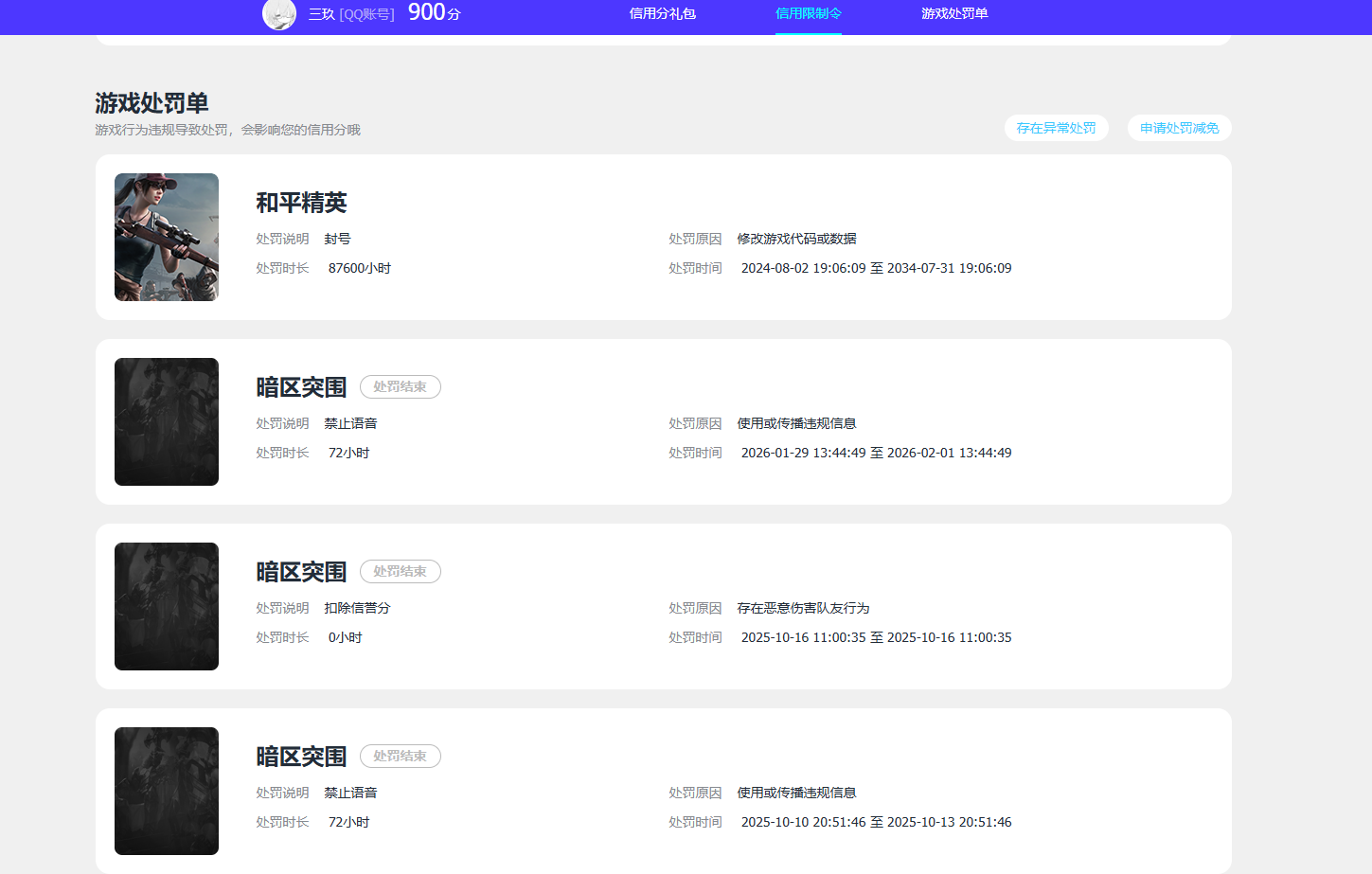Click 处罚结束 badge on the 2026-01-29 record

click(x=400, y=387)
